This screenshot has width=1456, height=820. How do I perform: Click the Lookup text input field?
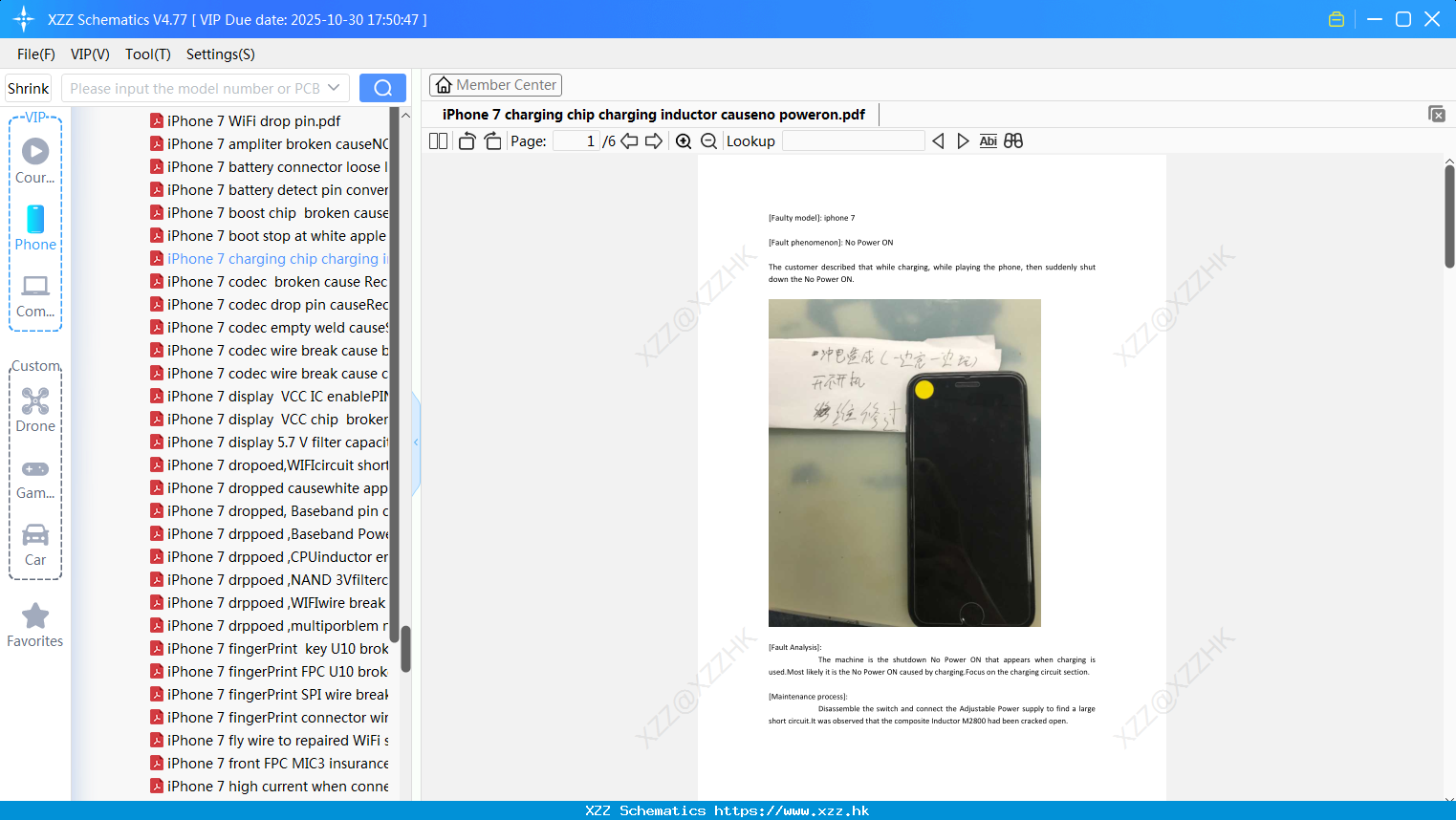pos(853,141)
